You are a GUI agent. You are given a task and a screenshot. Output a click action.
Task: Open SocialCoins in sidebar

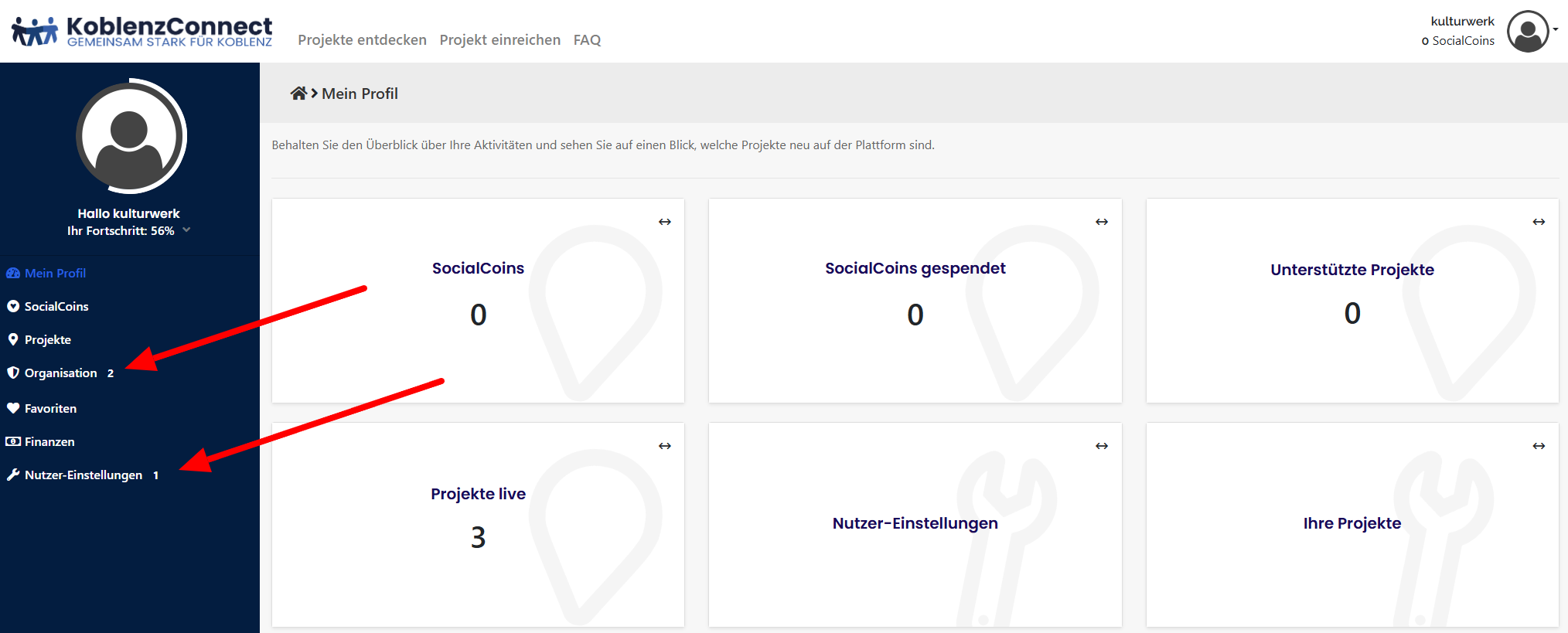56,307
